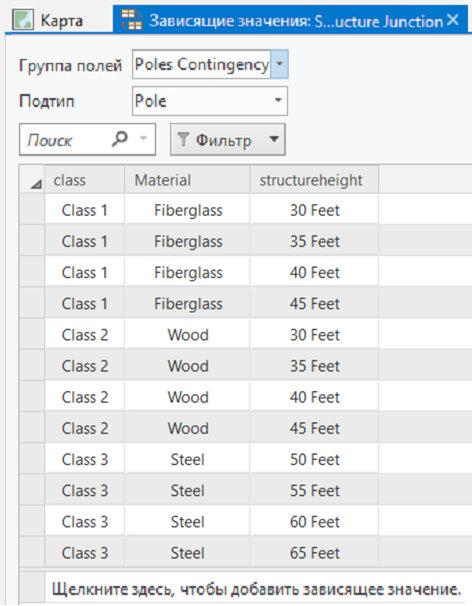
Task: Open the Фильтр dropdown arrow
Action: coord(274,139)
